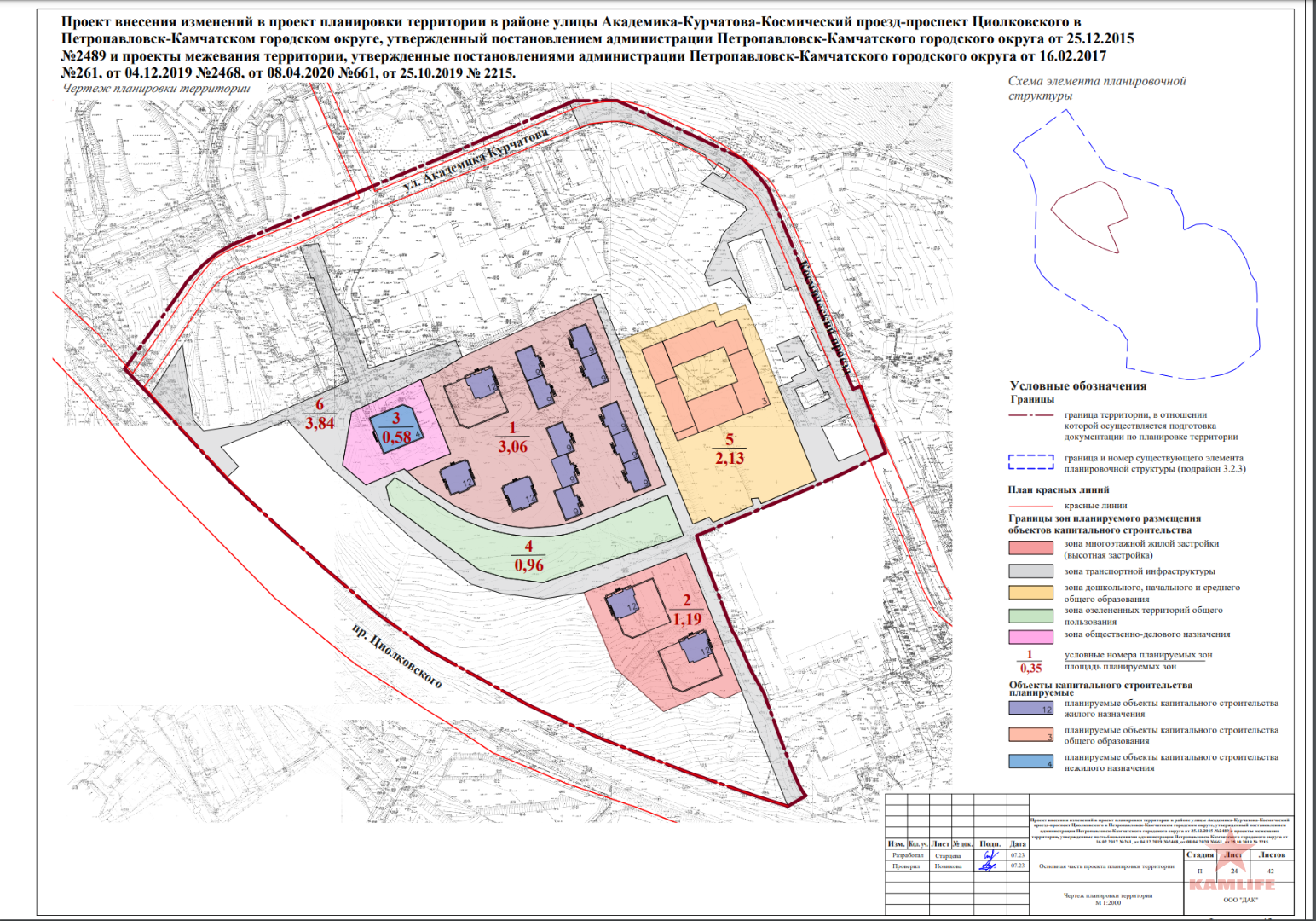Click the purple planned residential objects legend swatch

pos(1030,707)
